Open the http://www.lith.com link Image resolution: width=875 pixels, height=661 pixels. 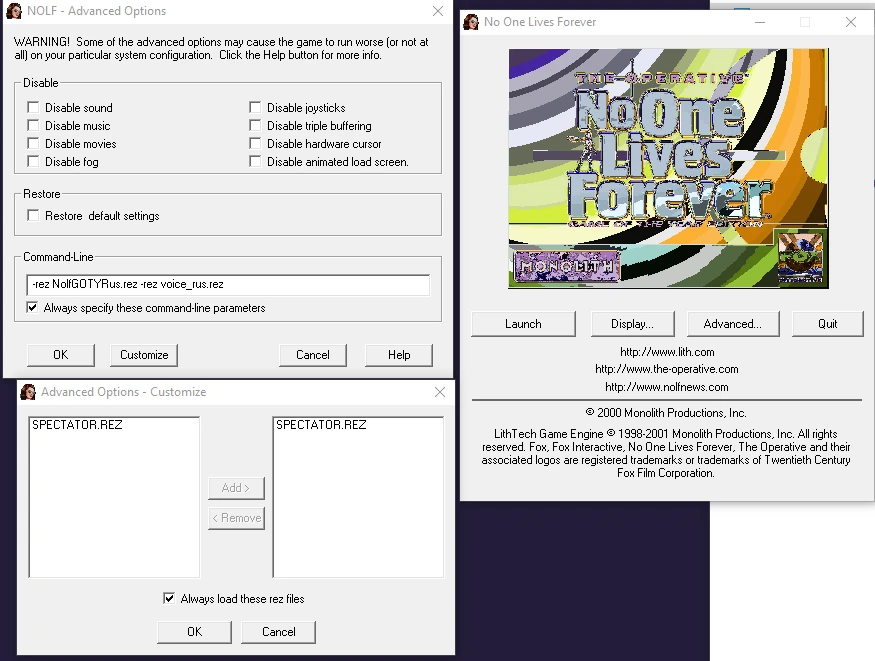667,352
